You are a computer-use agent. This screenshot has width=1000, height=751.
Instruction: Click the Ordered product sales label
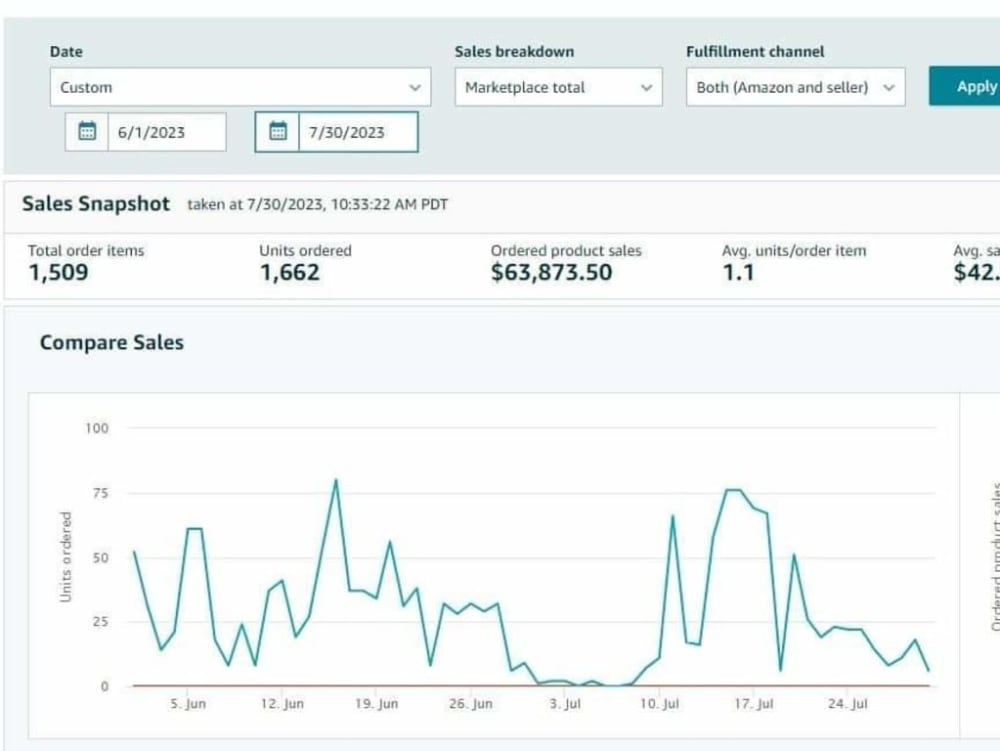(x=566, y=251)
